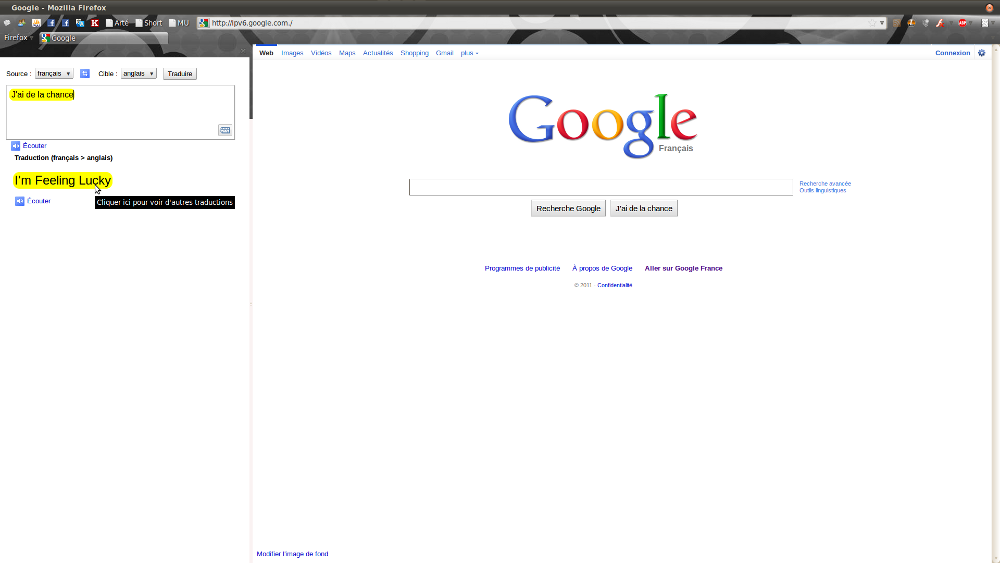This screenshot has height=563, width=1000.
Task: Open the Adblock Plus dropdown arrow
Action: coord(971,23)
